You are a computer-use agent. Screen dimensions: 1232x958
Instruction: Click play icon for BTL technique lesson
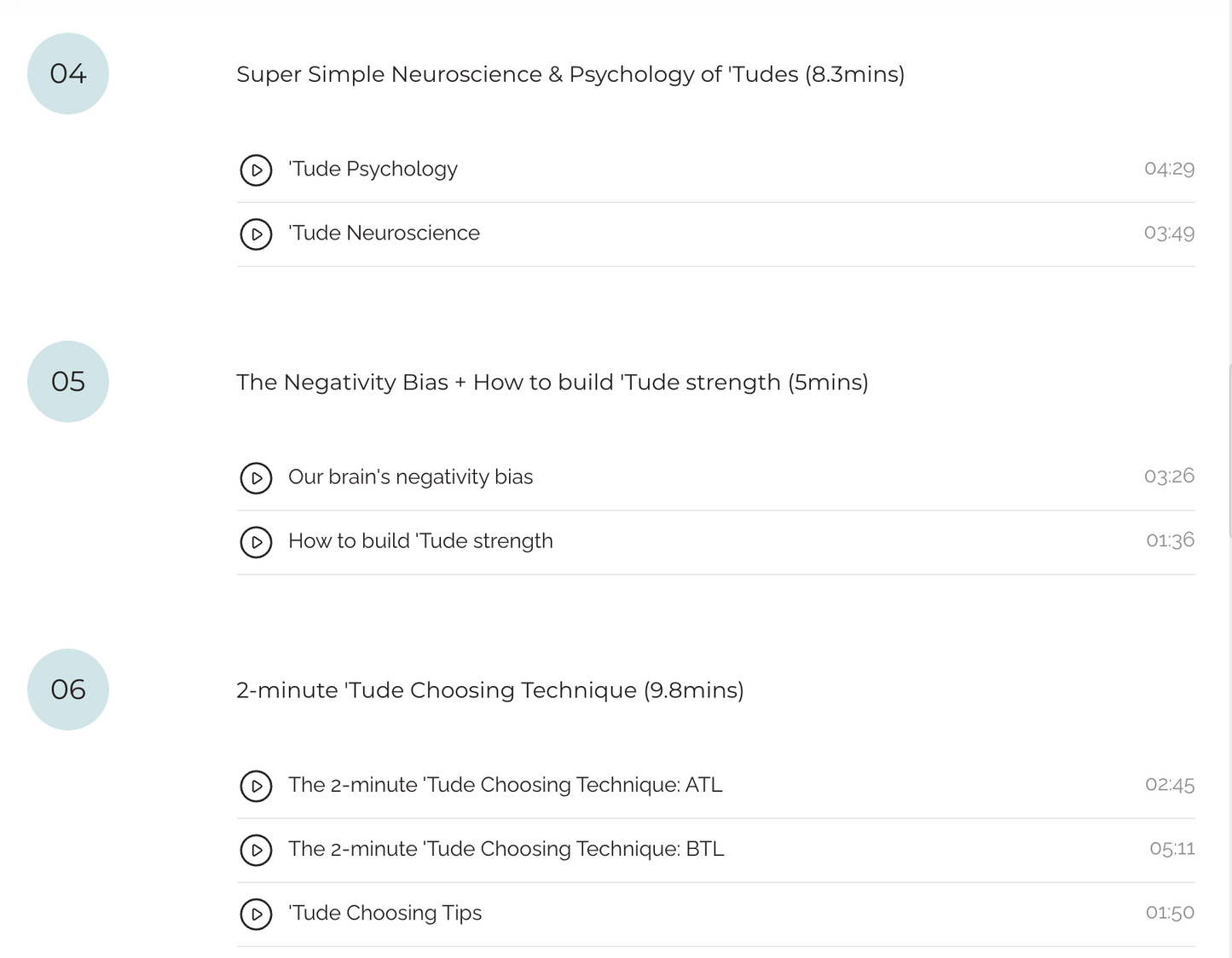256,850
